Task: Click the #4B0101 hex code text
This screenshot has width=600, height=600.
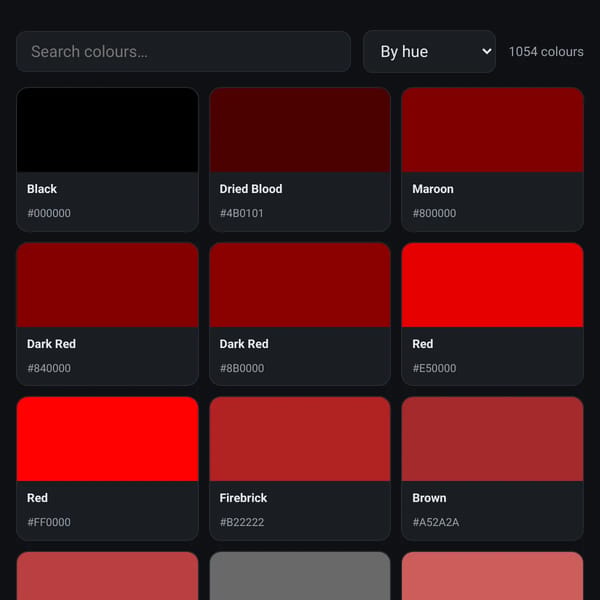Action: point(241,213)
